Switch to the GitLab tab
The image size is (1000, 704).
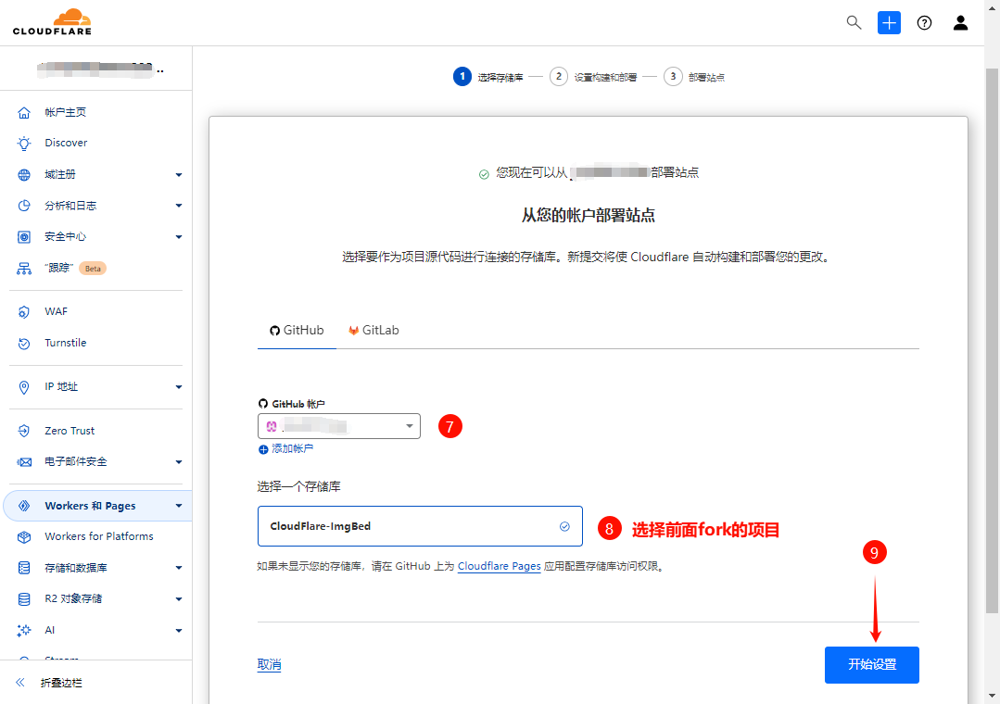tap(373, 330)
